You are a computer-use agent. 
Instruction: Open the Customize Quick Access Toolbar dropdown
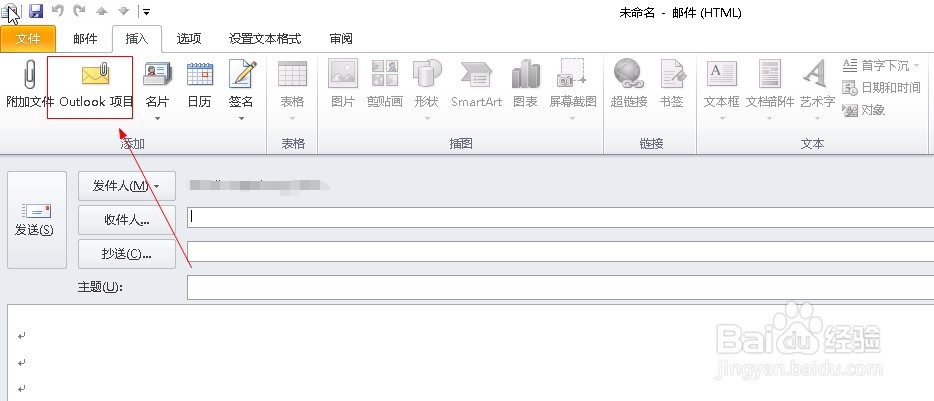click(146, 11)
